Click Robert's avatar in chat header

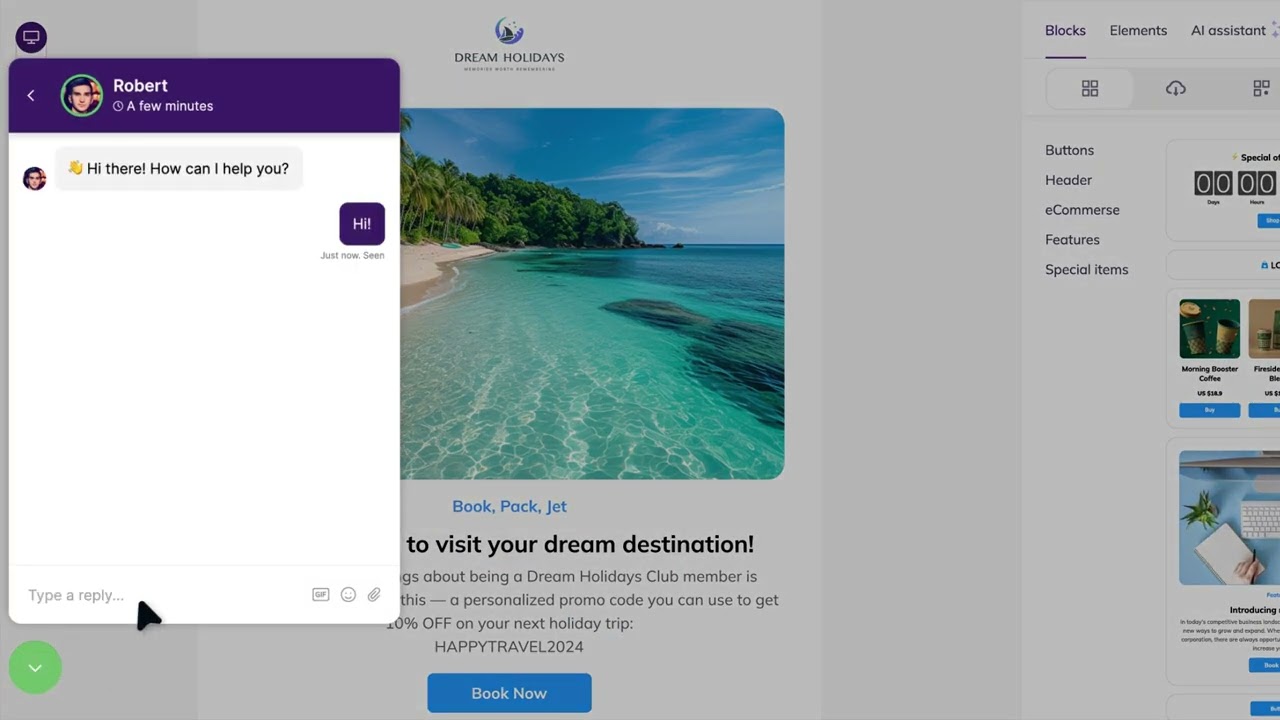coord(81,95)
